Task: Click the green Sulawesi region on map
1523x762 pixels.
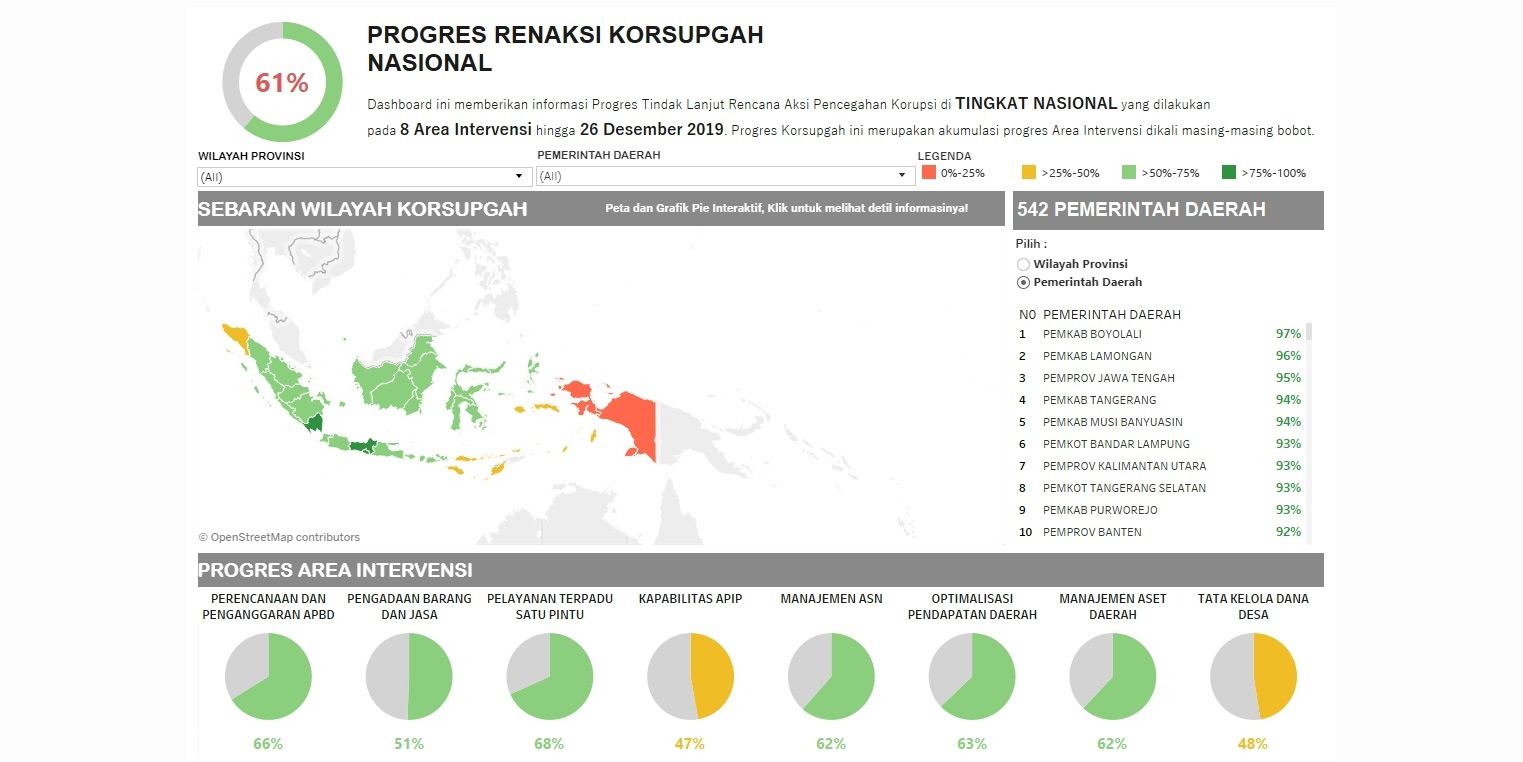Action: pyautogui.click(x=466, y=395)
